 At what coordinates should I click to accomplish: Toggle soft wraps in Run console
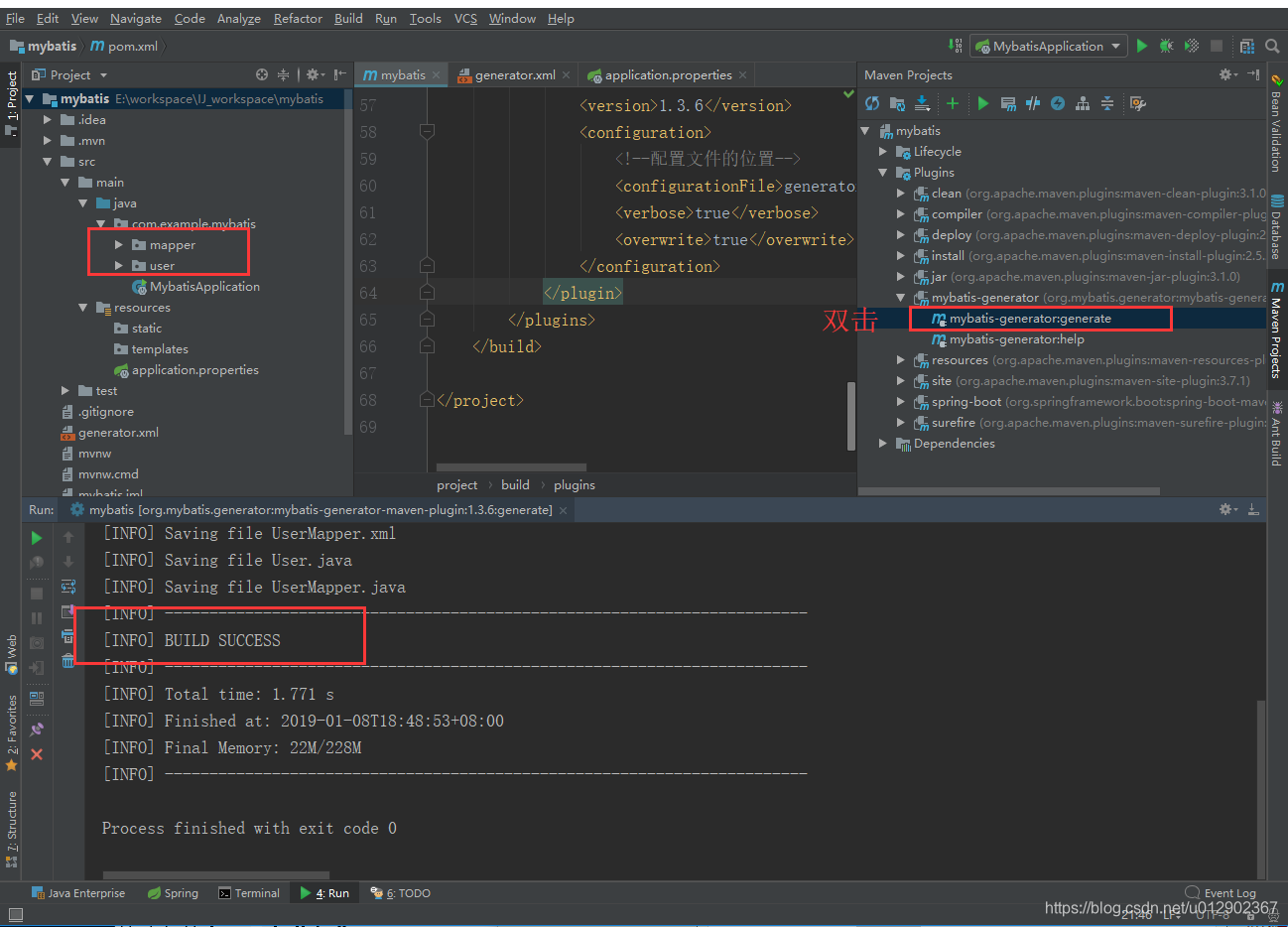(68, 587)
